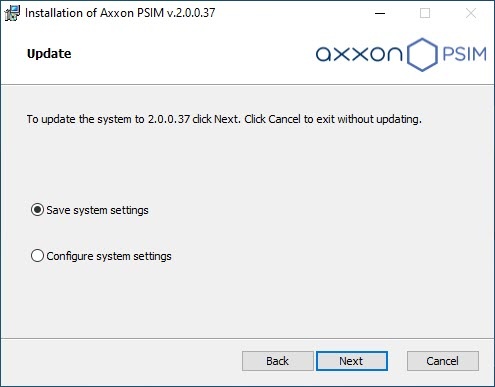Click the "Save system settings" label text
This screenshot has height=387, width=495.
(97, 210)
